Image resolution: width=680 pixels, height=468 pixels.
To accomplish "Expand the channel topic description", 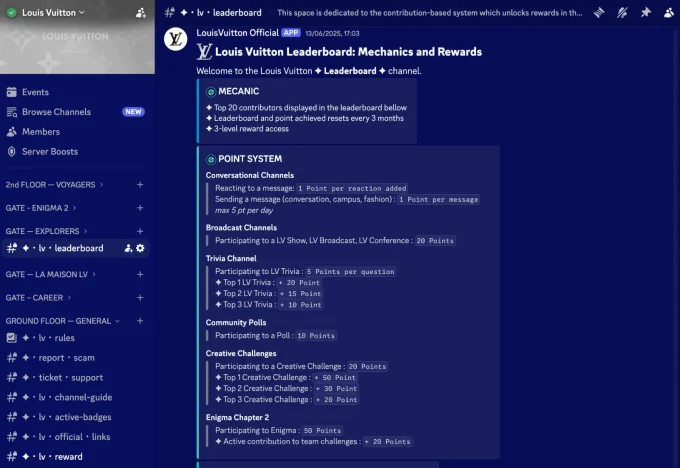I will point(429,13).
